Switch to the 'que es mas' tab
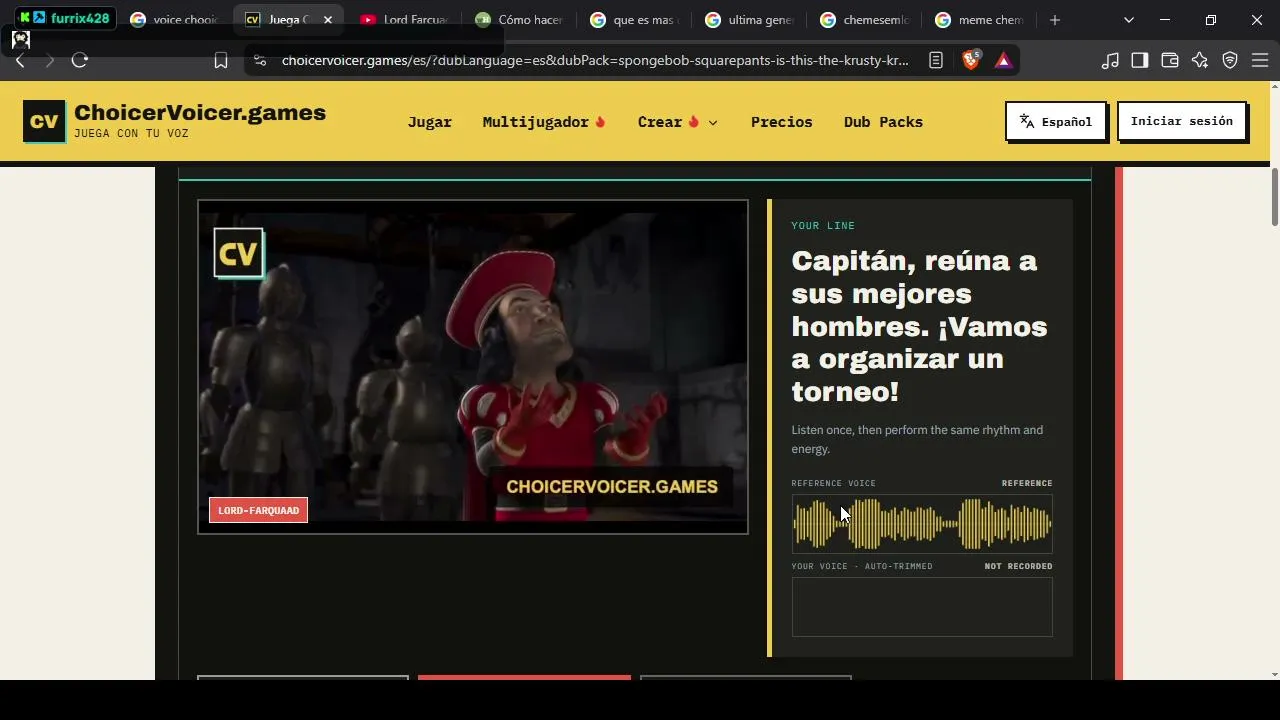The width and height of the screenshot is (1280, 720). pos(635,20)
